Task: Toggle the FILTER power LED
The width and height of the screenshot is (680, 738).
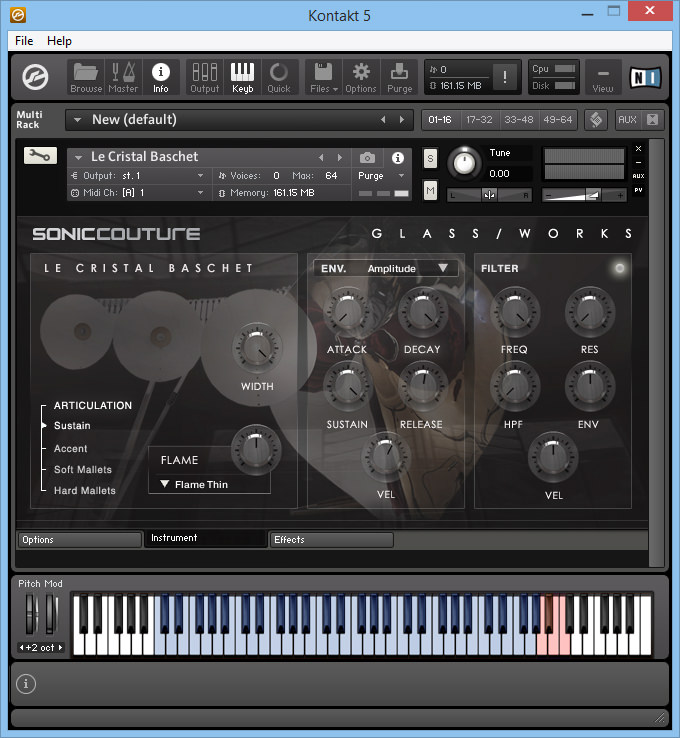Action: tap(620, 268)
